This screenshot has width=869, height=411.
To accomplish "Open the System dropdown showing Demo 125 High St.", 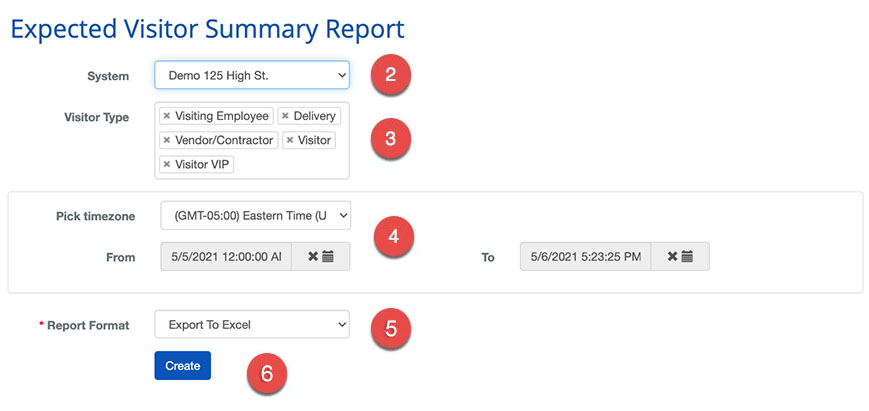I will [x=251, y=75].
